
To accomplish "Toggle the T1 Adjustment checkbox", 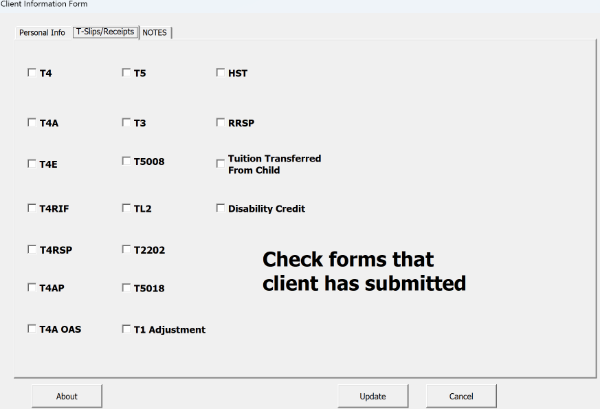I will 125,329.
